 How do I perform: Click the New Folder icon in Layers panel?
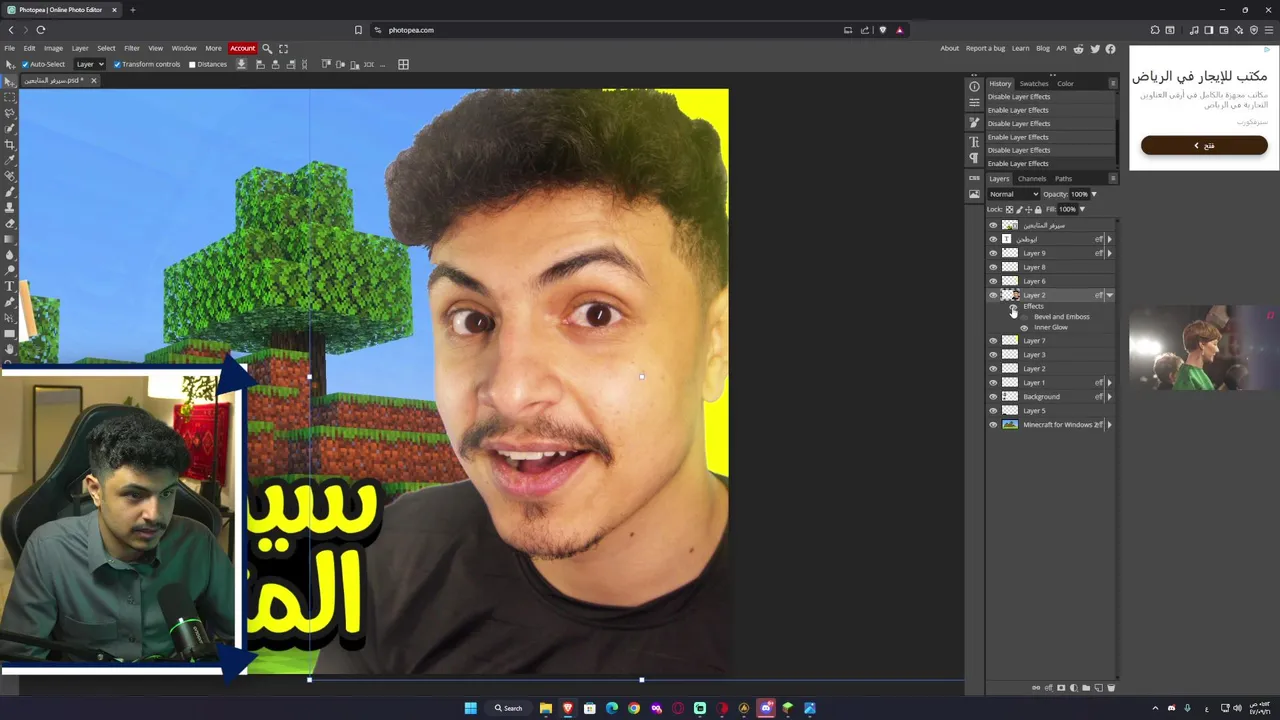1086,688
